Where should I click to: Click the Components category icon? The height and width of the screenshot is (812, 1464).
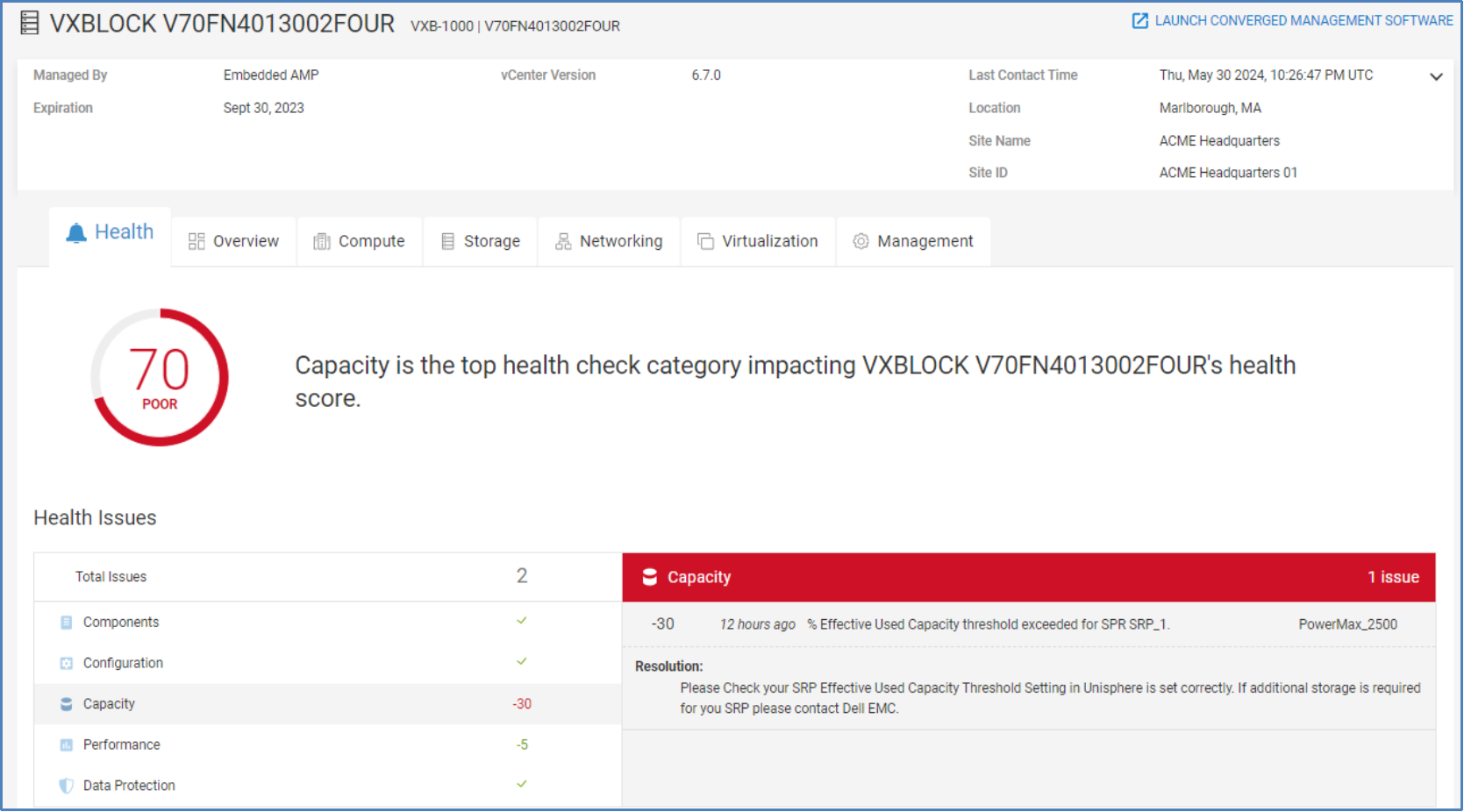pos(67,623)
